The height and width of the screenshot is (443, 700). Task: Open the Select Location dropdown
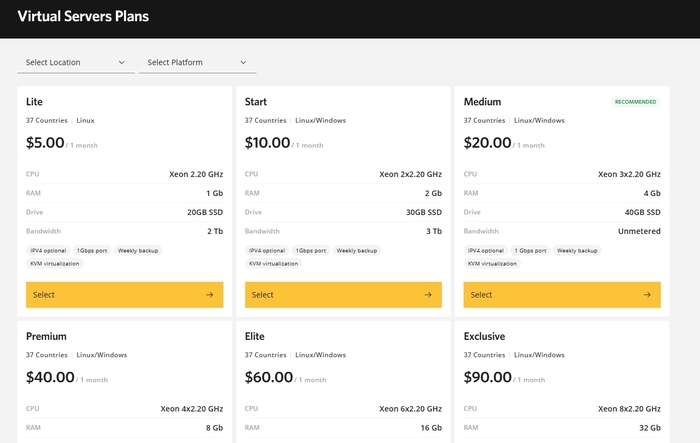pos(75,63)
